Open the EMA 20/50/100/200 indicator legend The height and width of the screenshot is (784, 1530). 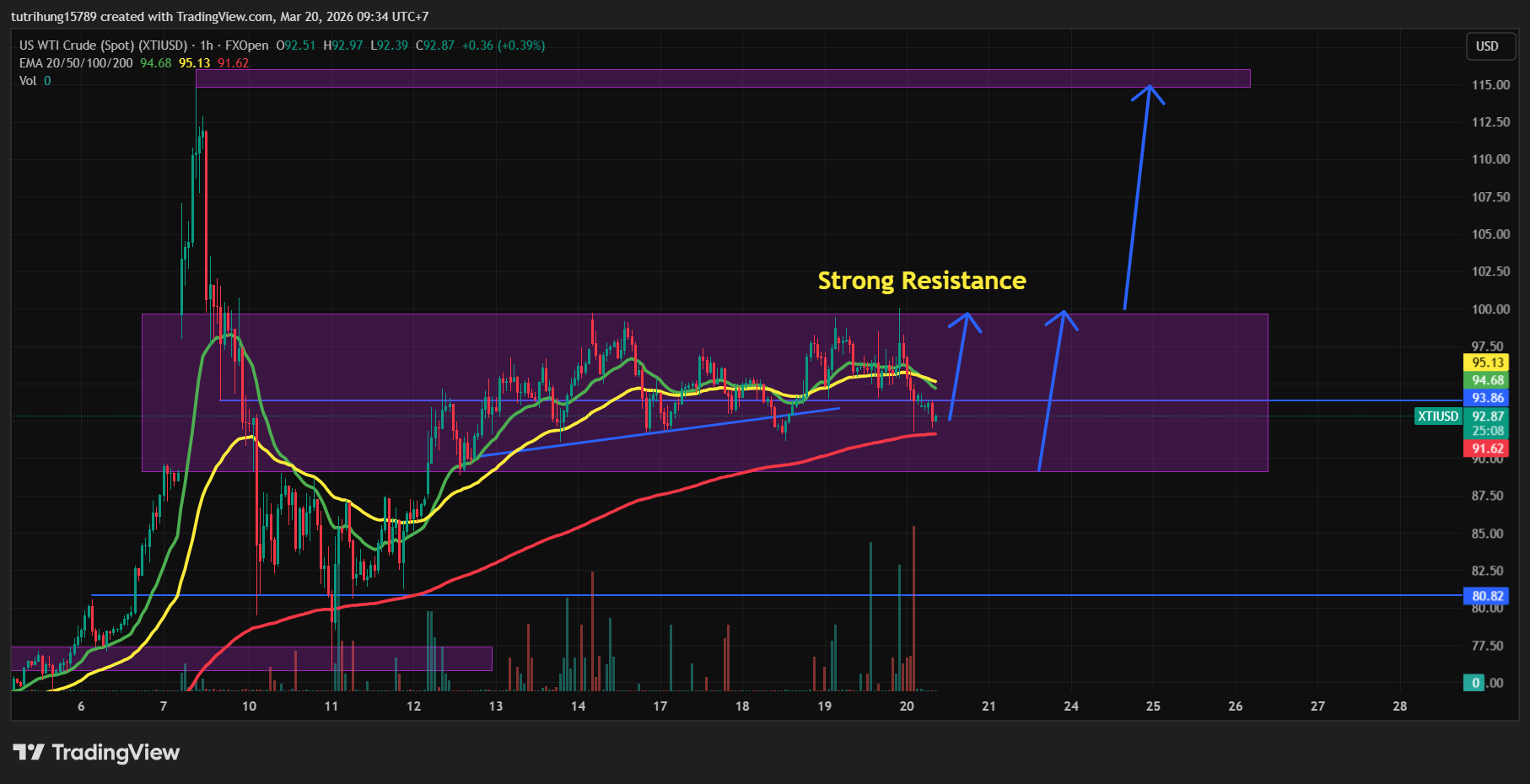pos(76,63)
